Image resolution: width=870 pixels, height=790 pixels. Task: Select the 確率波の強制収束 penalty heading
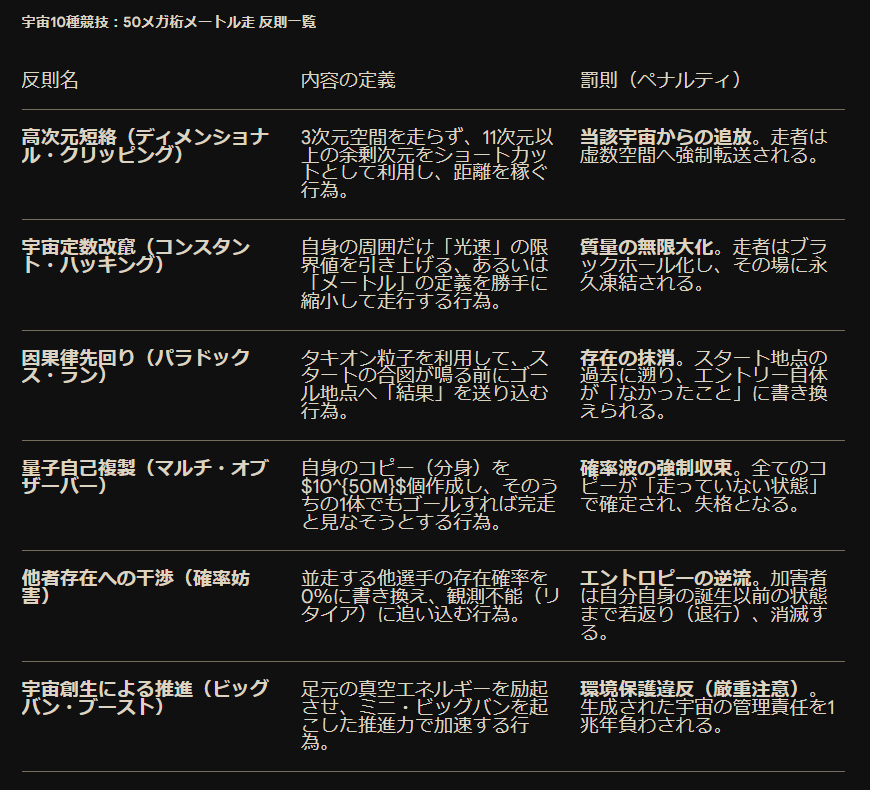point(650,467)
